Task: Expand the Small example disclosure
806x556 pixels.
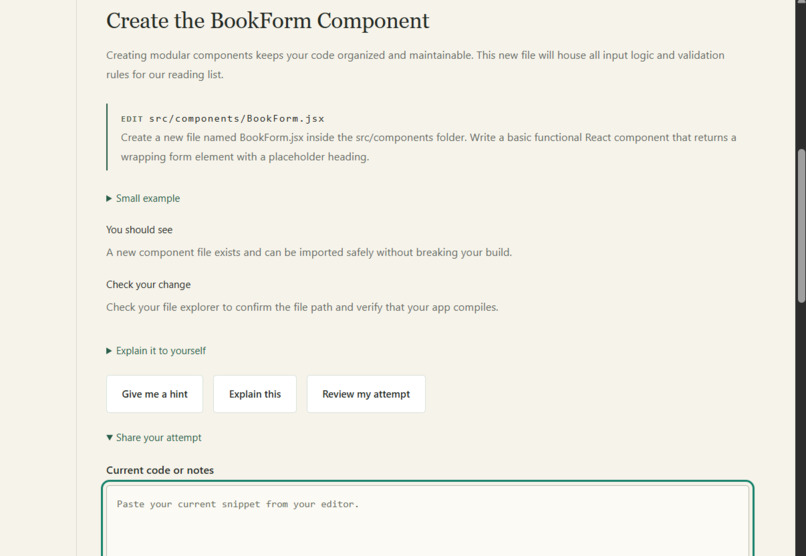Action: (x=143, y=198)
